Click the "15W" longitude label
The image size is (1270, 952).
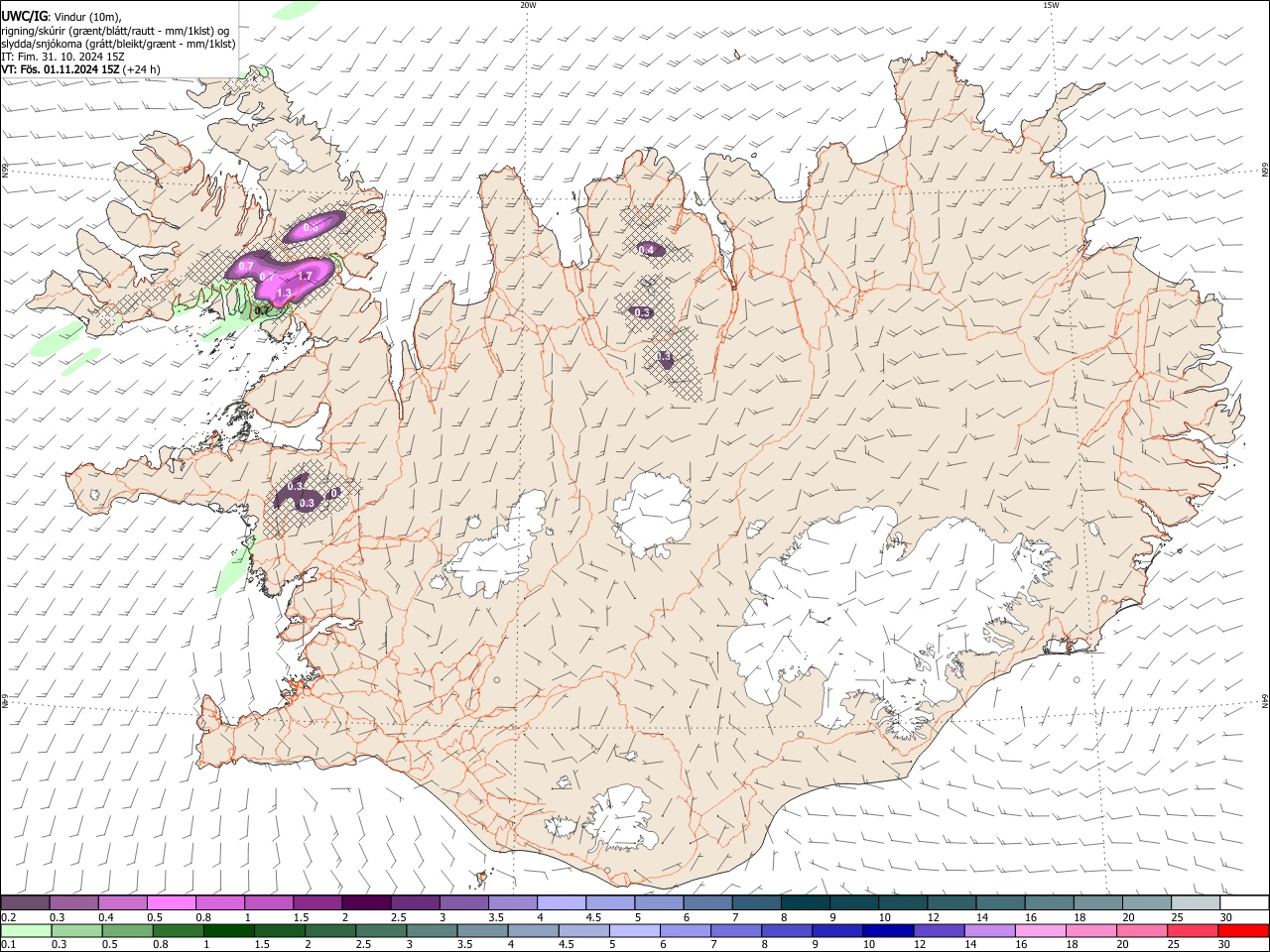(x=1051, y=4)
